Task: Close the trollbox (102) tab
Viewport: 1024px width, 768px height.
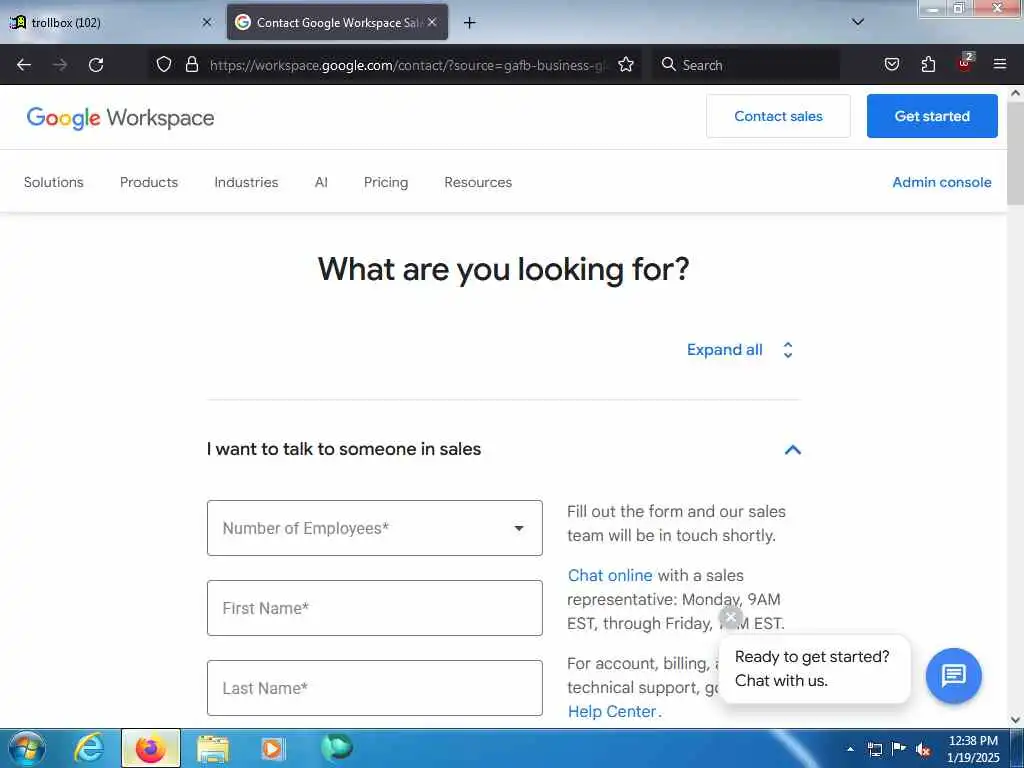Action: point(206,22)
